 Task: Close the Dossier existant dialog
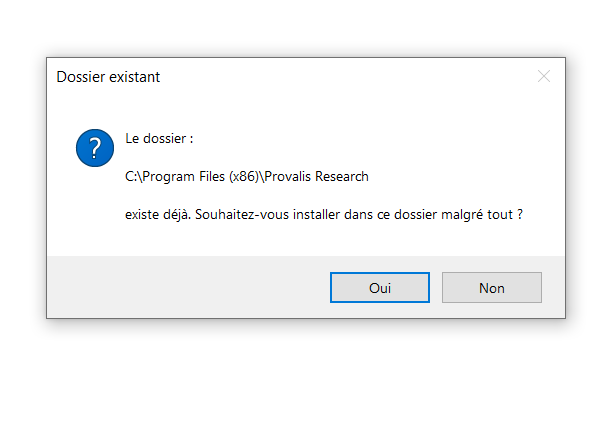click(x=544, y=77)
